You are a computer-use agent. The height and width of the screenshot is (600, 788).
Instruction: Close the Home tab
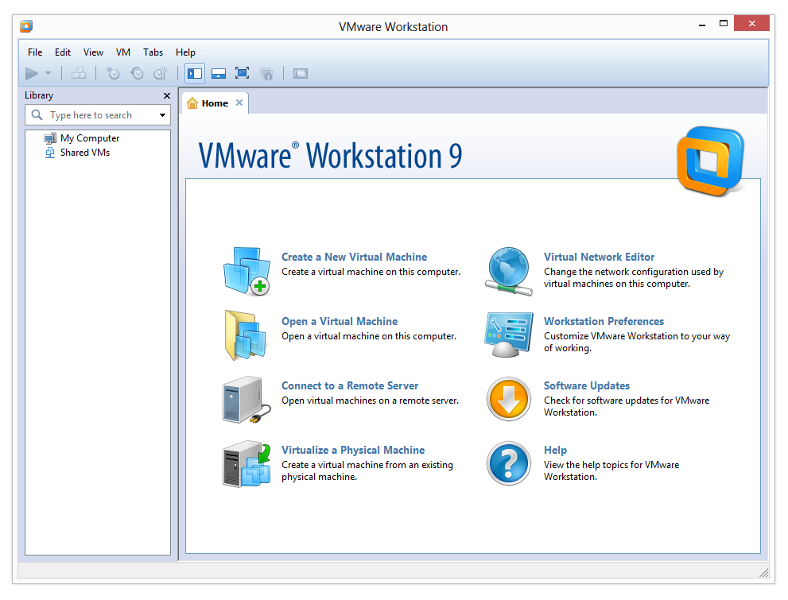click(x=239, y=103)
